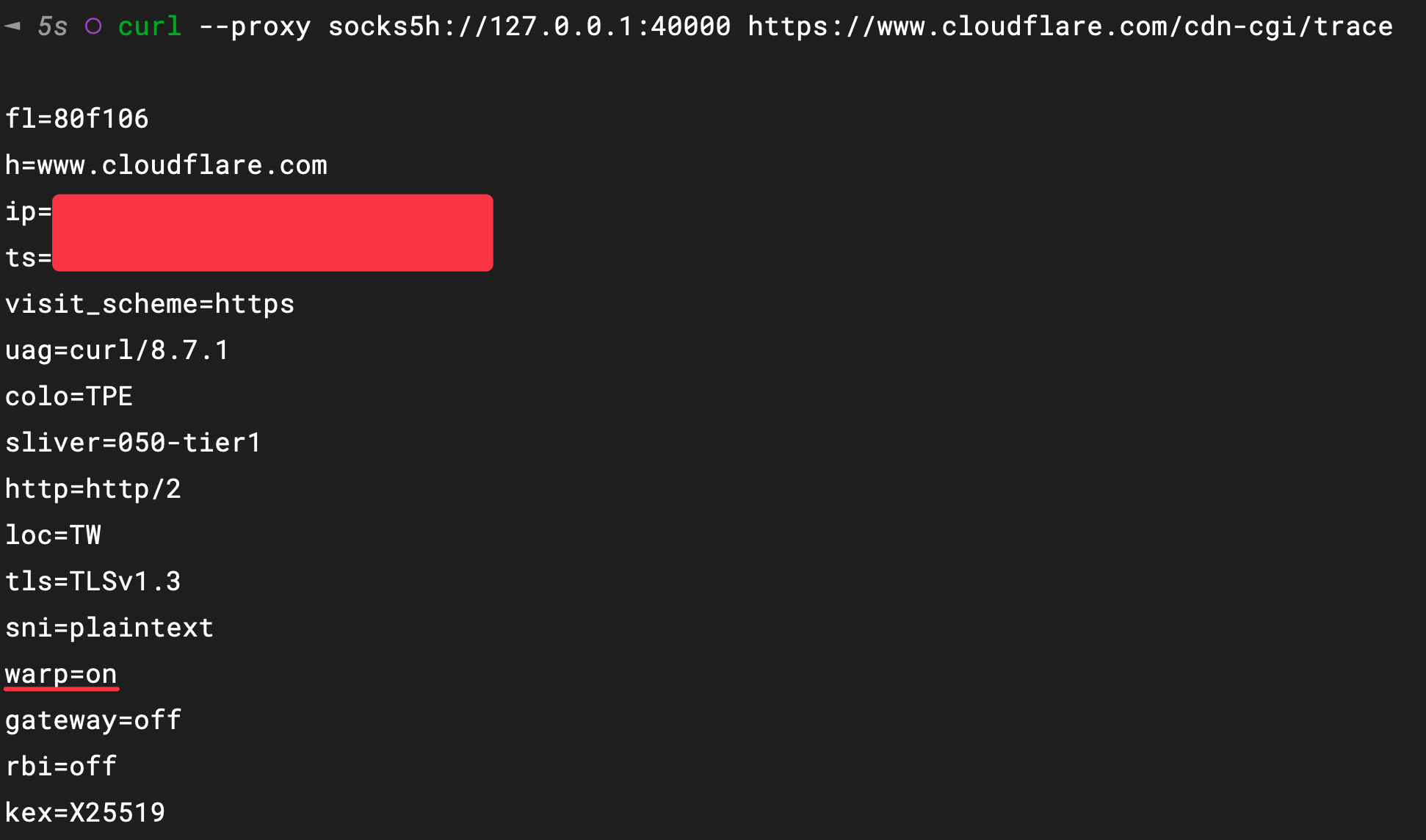Click the kex=X25519 line
1426x840 pixels.
click(85, 813)
